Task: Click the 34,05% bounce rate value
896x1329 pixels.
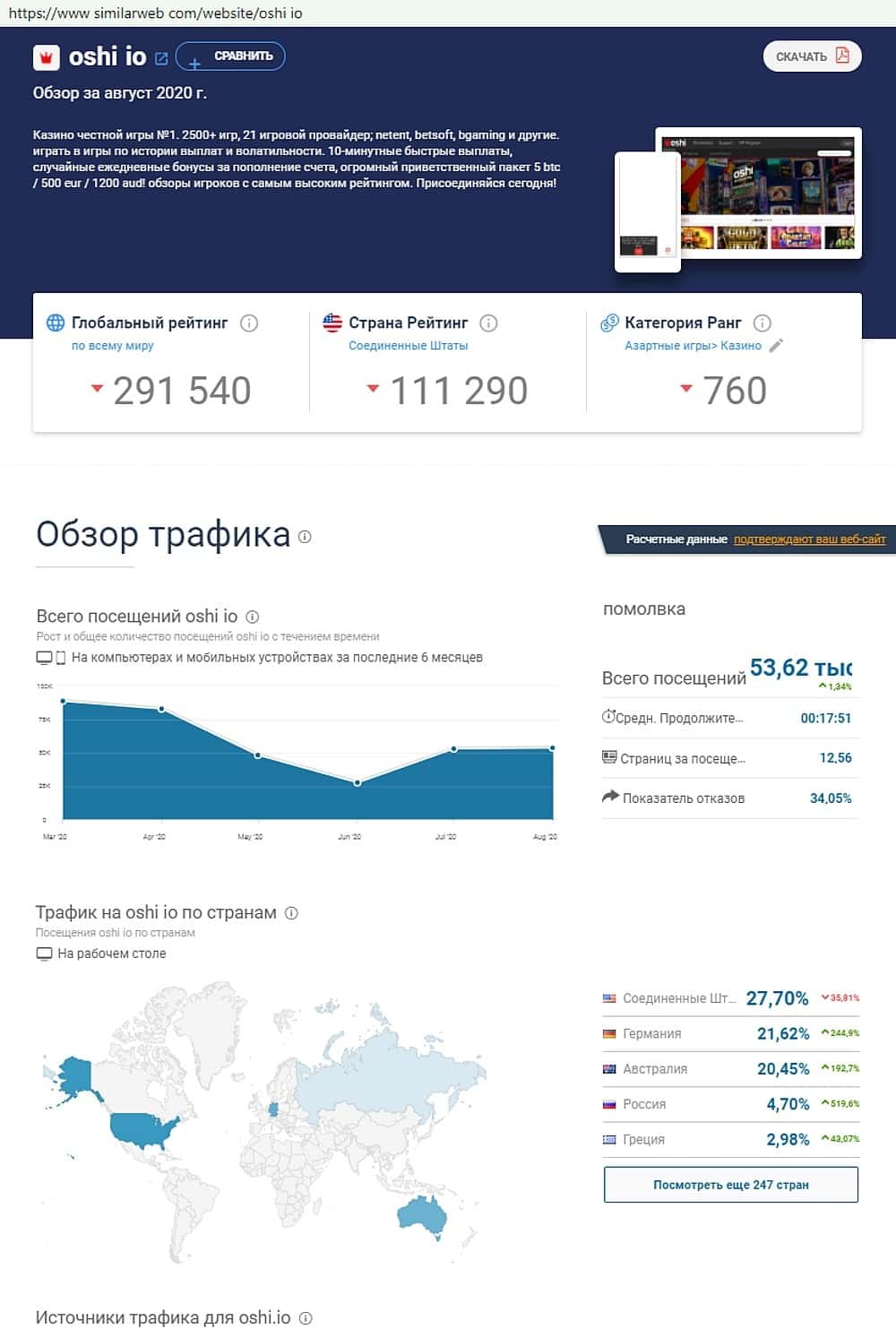Action: tap(831, 798)
